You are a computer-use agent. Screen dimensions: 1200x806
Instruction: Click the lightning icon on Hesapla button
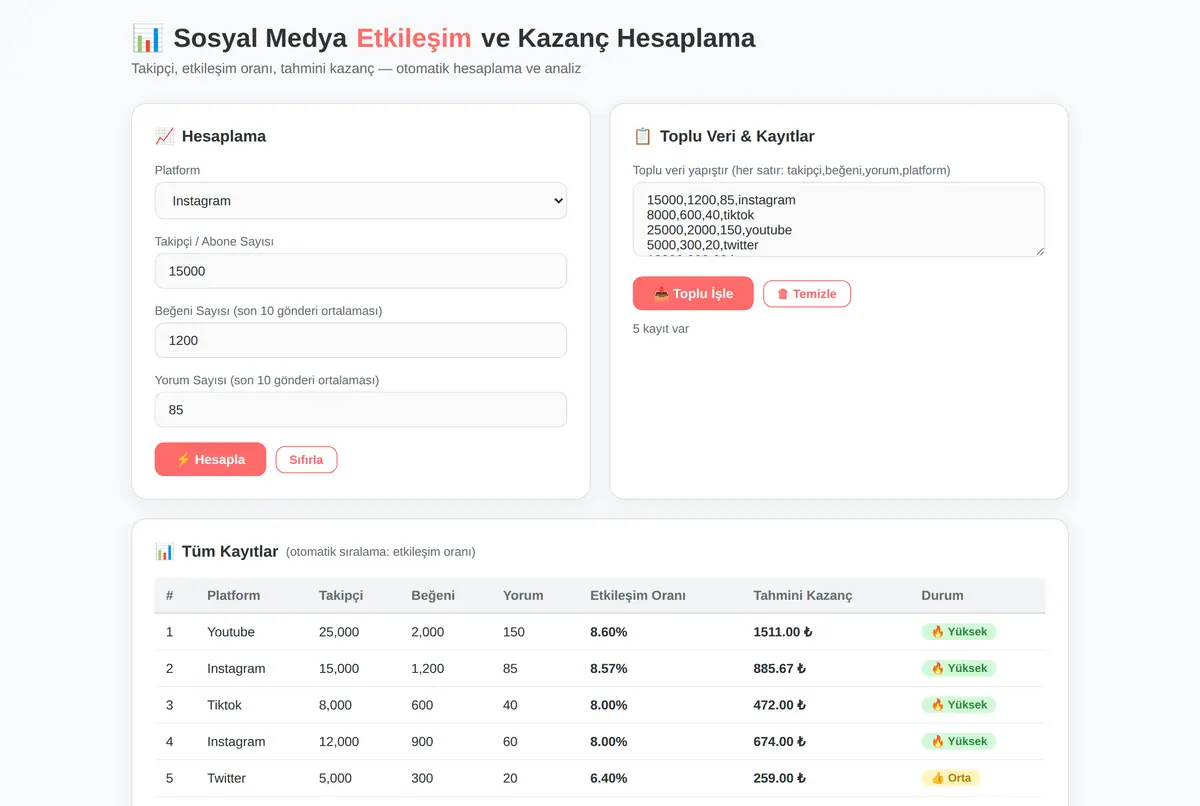point(183,459)
